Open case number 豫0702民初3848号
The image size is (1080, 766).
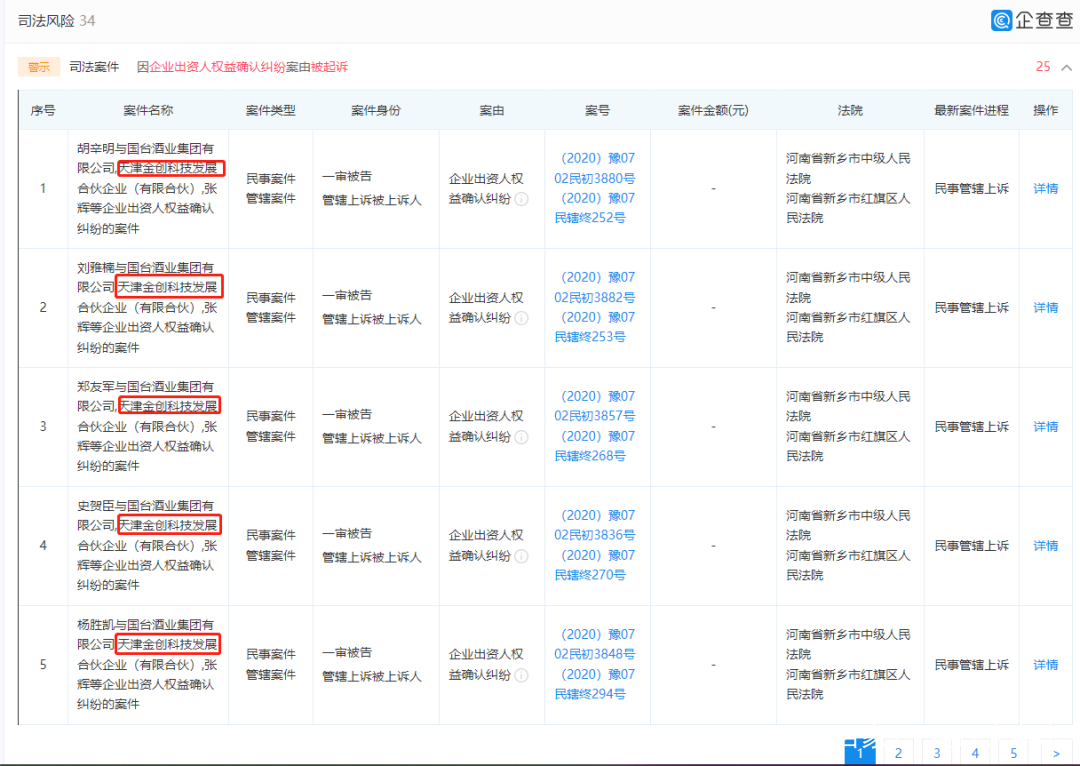[595, 645]
